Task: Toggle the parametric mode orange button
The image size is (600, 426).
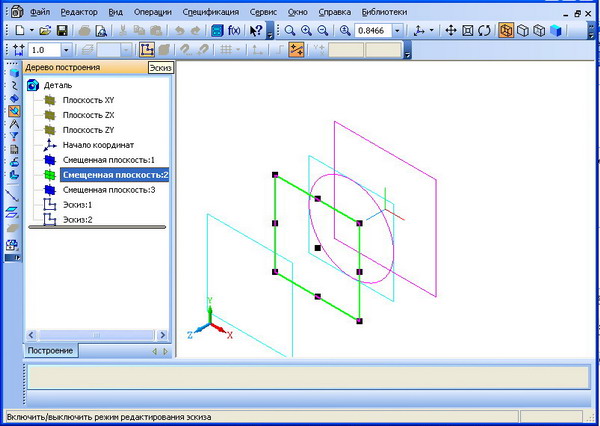Action: coord(297,50)
